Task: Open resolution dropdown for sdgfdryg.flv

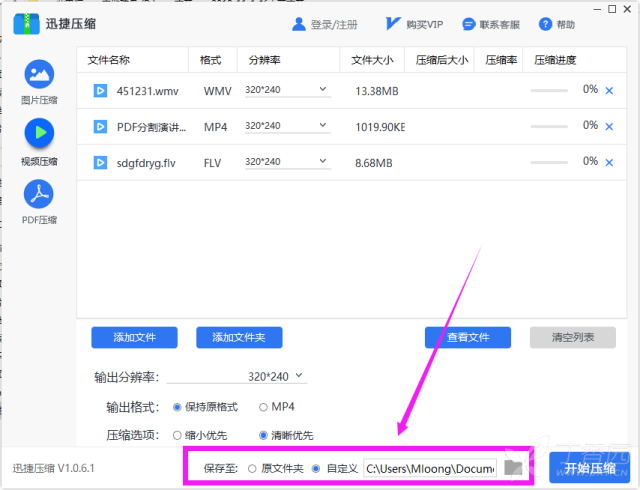Action: [288, 162]
